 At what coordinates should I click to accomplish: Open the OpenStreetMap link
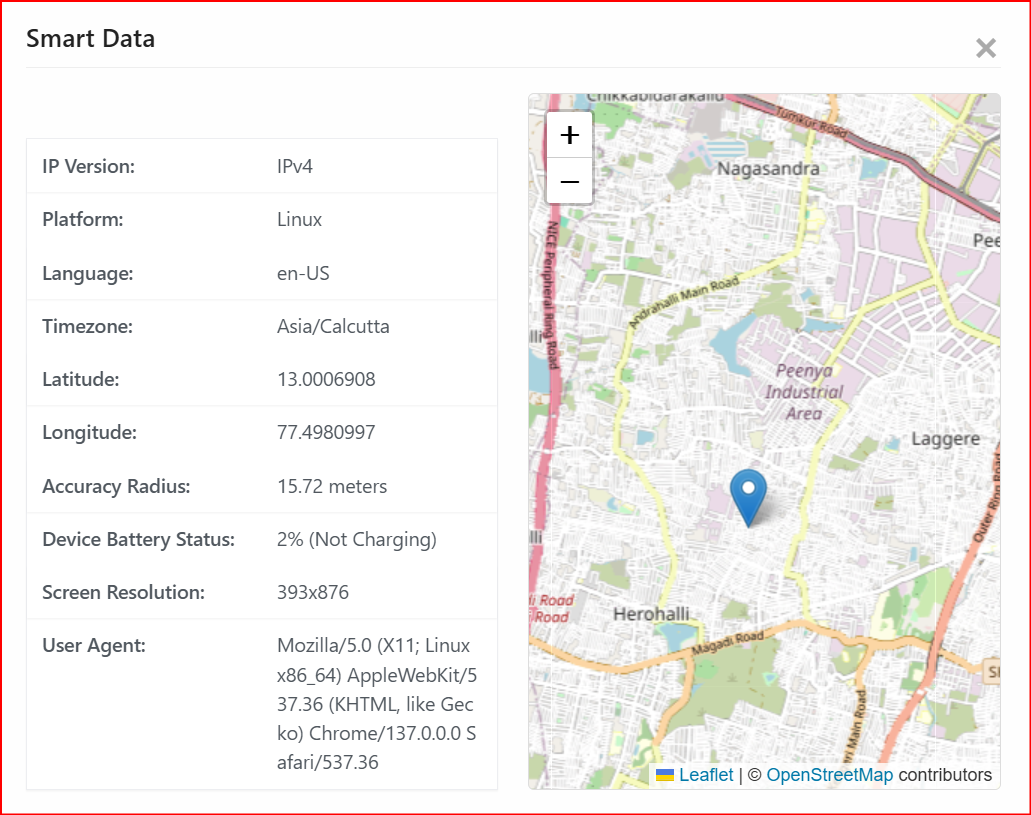pos(829,775)
